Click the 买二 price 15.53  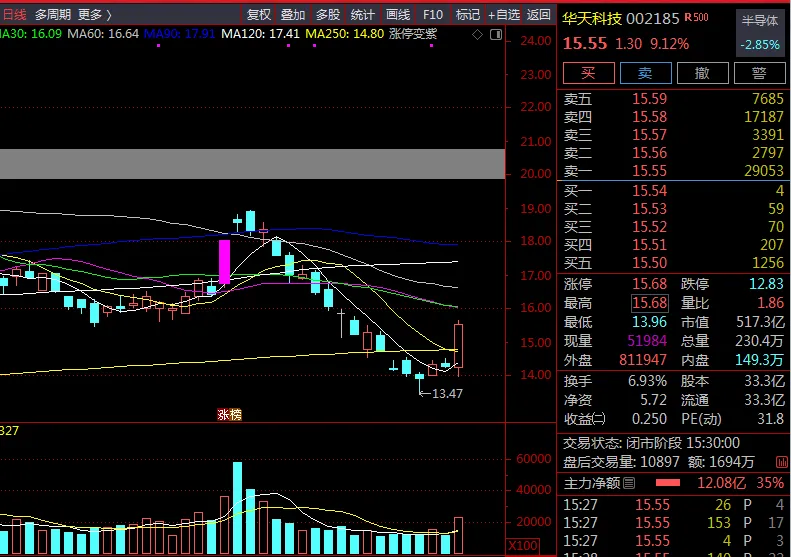click(650, 208)
